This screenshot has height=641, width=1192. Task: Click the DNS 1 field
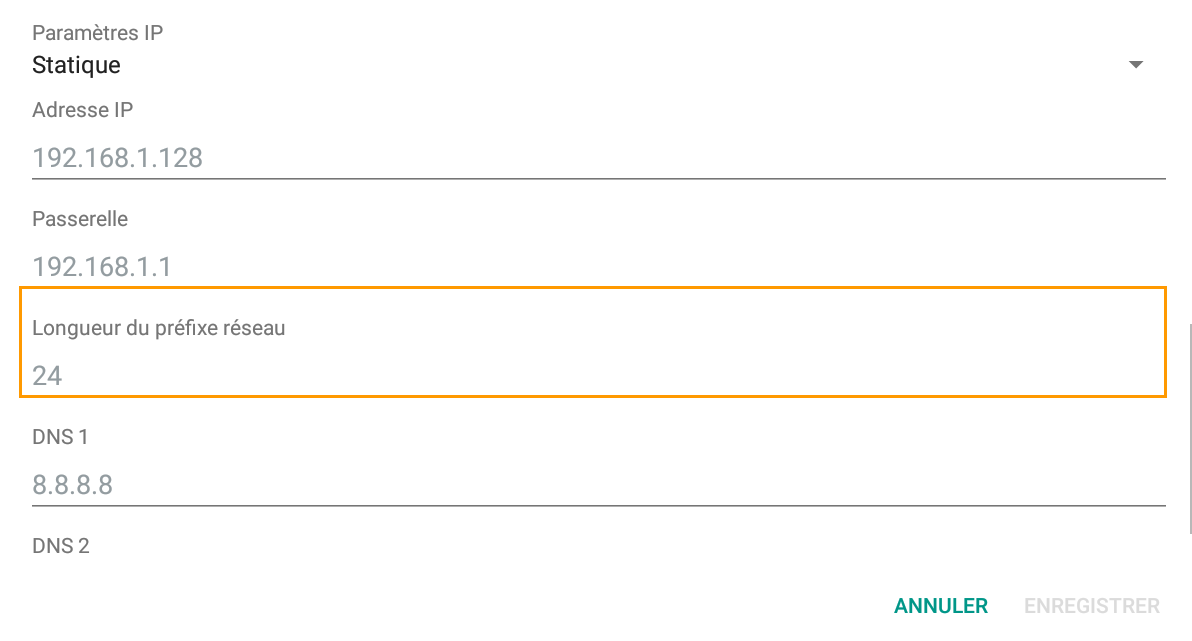(x=400, y=484)
